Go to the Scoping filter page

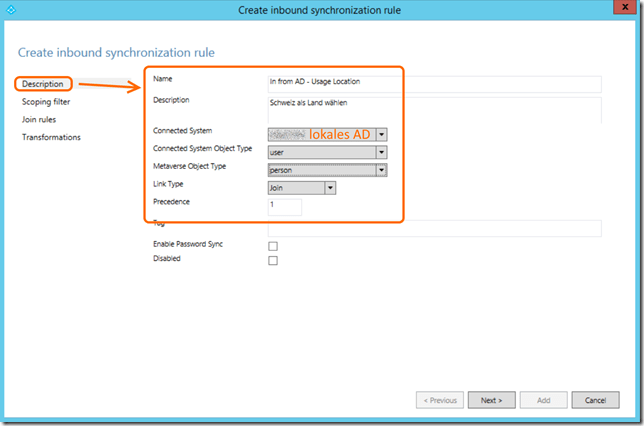point(46,102)
